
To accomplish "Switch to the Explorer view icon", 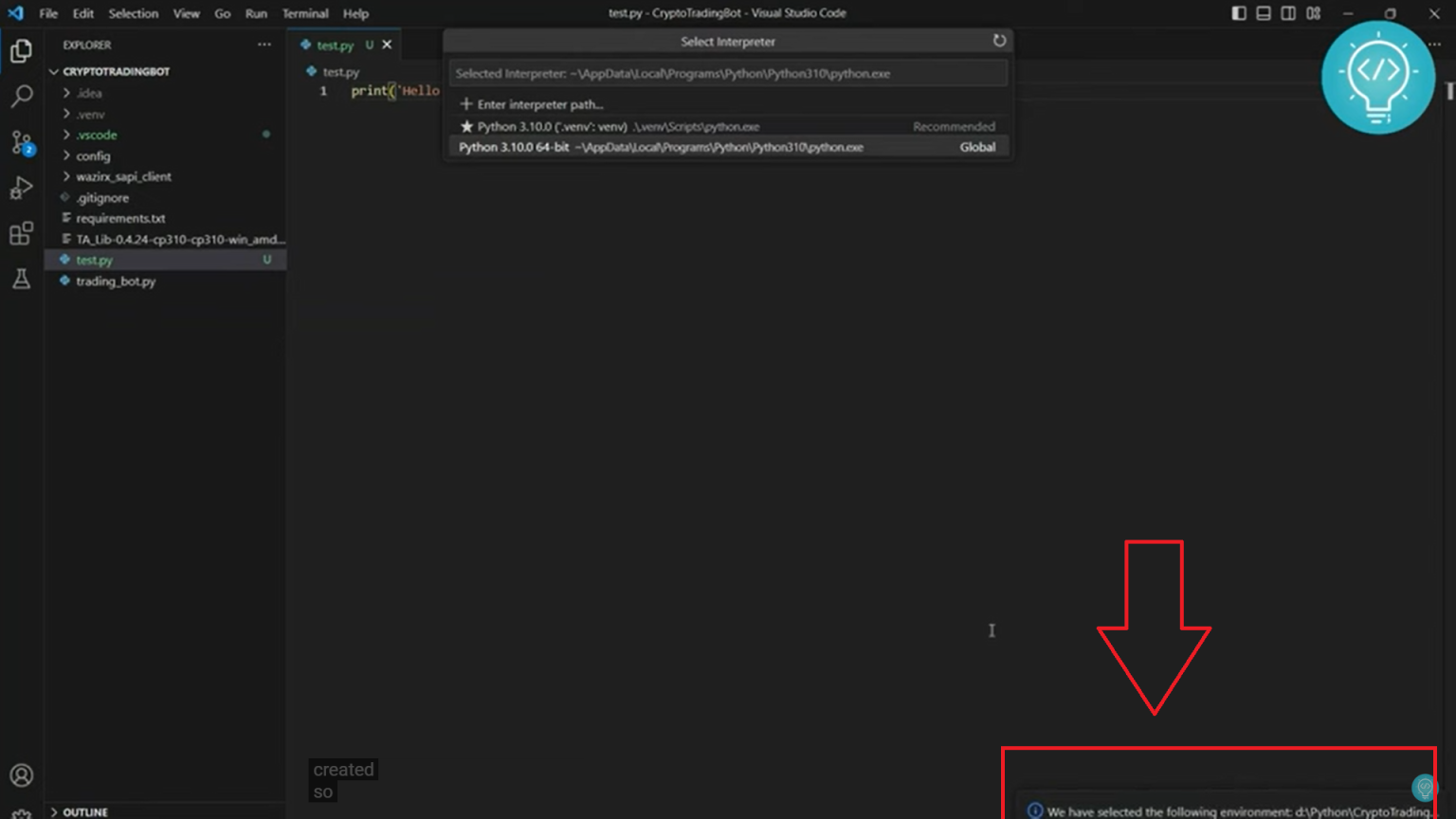I will 21,51.
